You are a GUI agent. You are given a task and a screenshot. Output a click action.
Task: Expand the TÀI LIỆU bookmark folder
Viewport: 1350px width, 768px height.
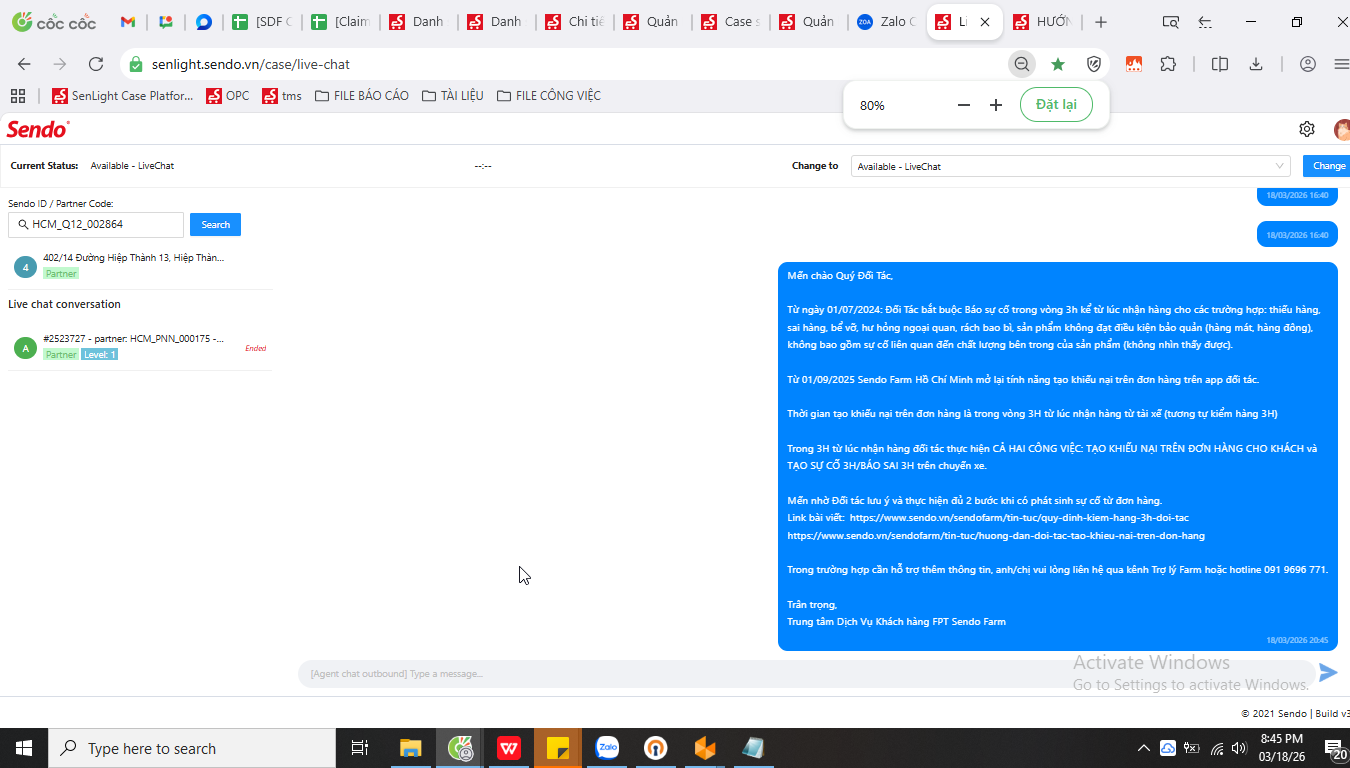(453, 96)
